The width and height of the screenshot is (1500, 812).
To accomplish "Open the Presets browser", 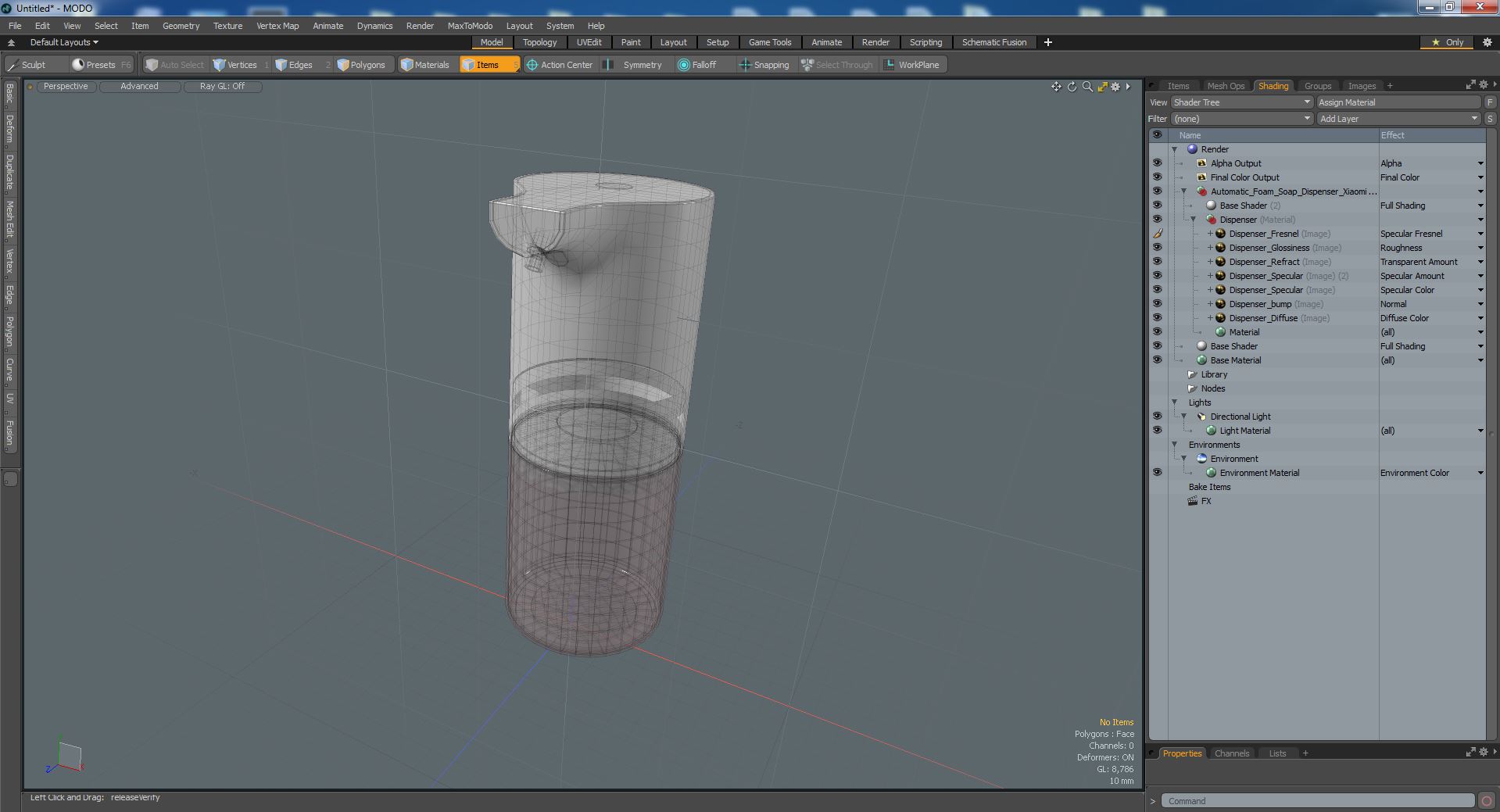I will coord(101,65).
